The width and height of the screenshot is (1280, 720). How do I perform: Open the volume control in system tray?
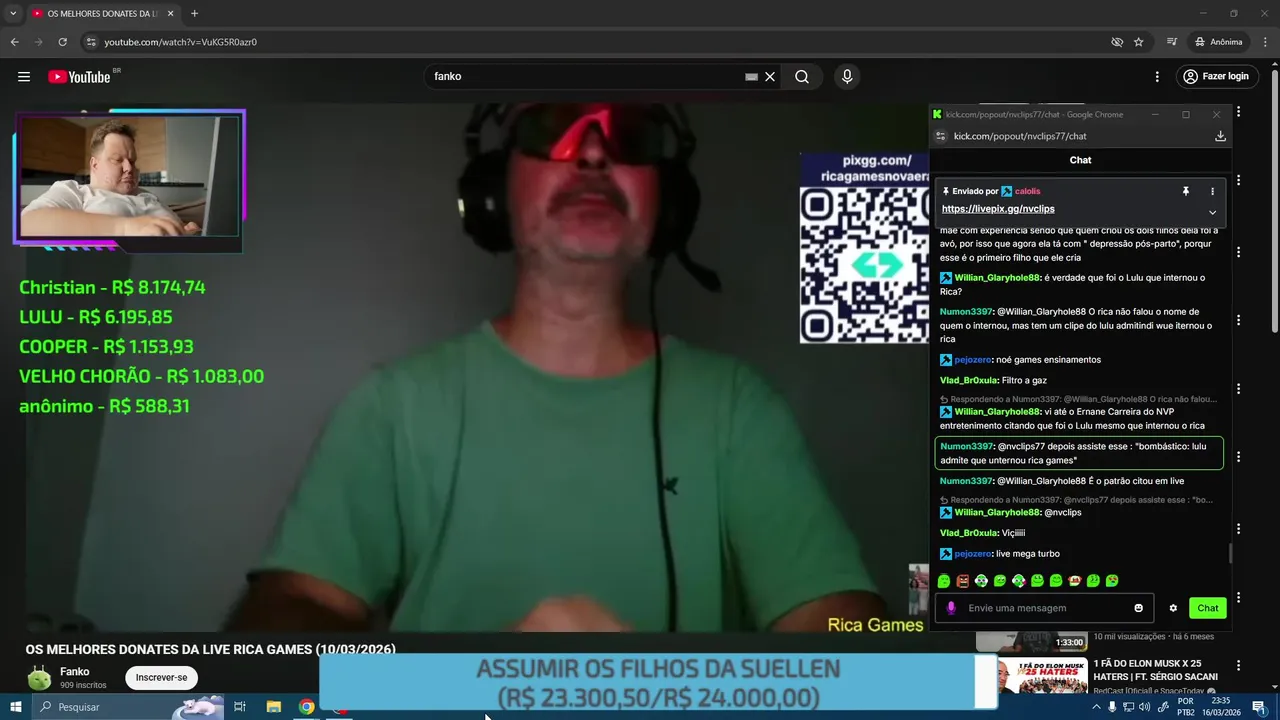click(1144, 707)
